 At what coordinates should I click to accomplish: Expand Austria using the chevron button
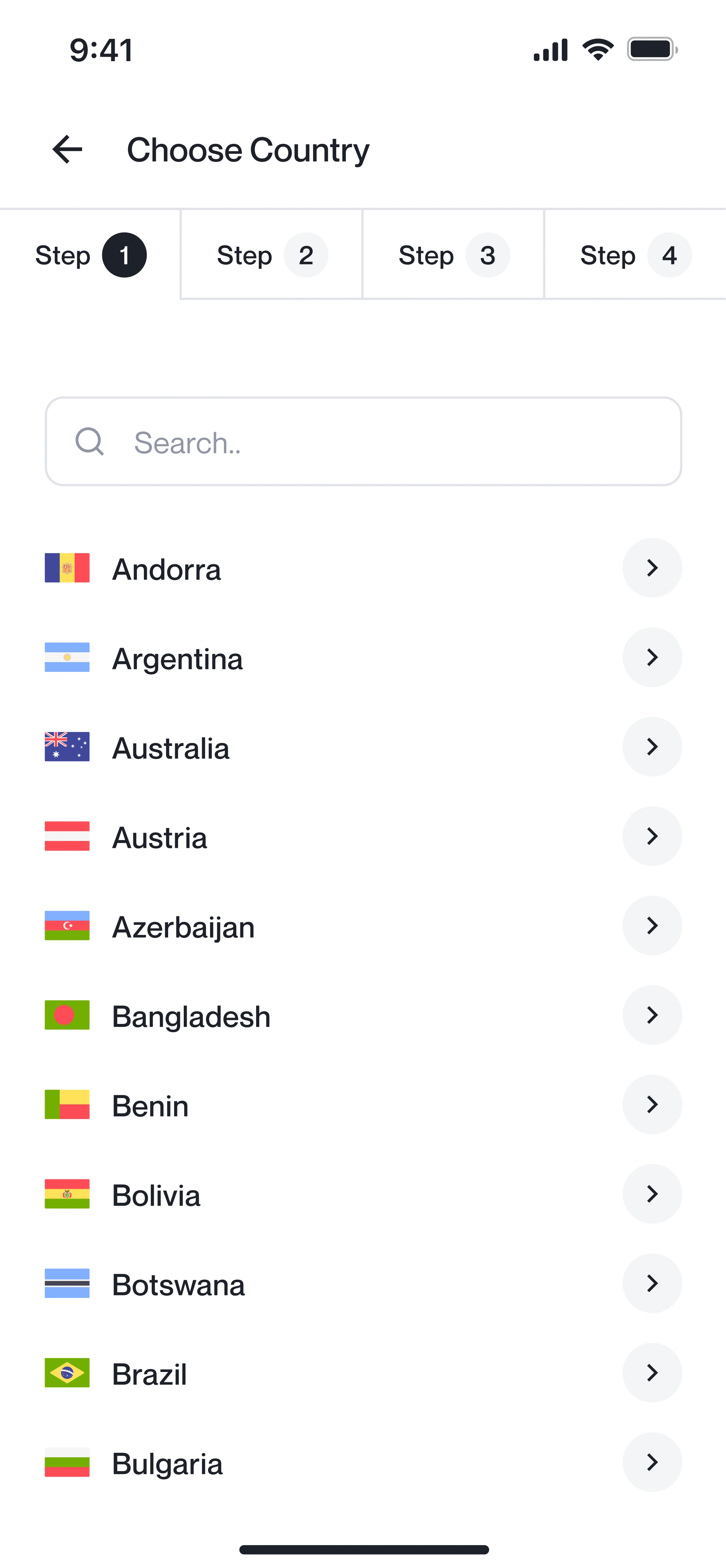(x=652, y=836)
